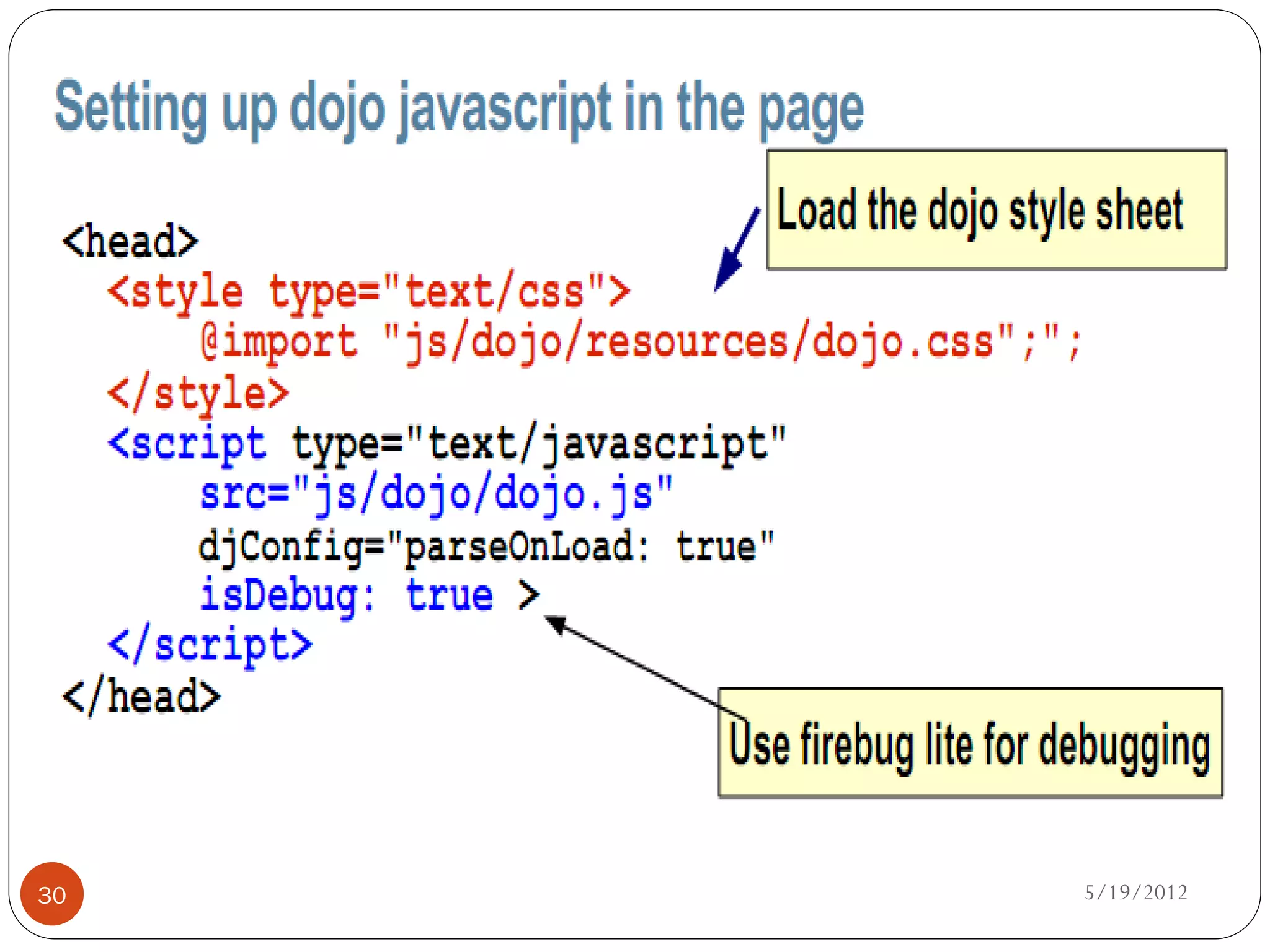
Task: Click the closing </head> tag
Action: pos(141,697)
